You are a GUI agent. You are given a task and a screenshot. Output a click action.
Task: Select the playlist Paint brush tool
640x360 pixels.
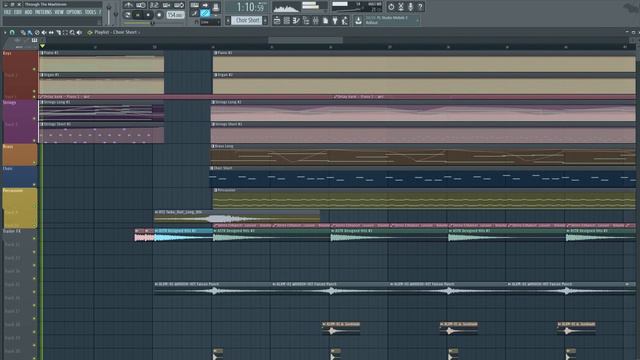pyautogui.click(x=30, y=32)
